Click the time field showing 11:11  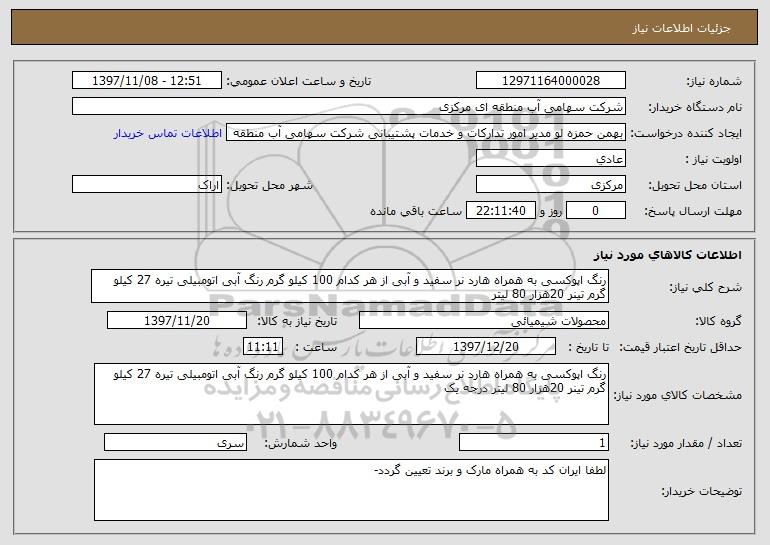(263, 347)
